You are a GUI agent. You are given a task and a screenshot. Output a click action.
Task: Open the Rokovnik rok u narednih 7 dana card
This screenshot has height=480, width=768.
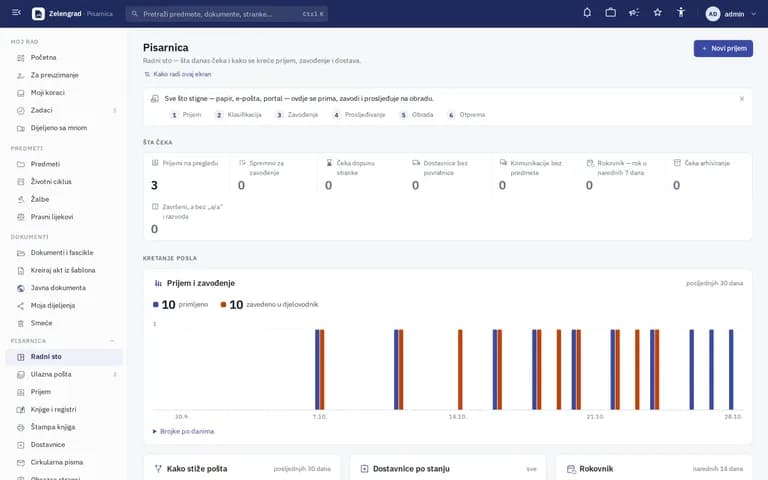(621, 175)
